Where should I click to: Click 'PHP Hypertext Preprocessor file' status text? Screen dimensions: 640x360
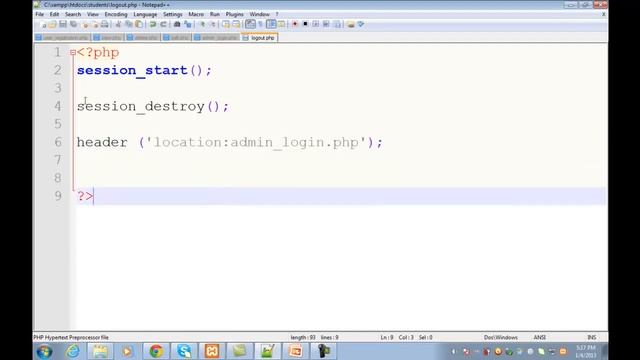(x=71, y=338)
